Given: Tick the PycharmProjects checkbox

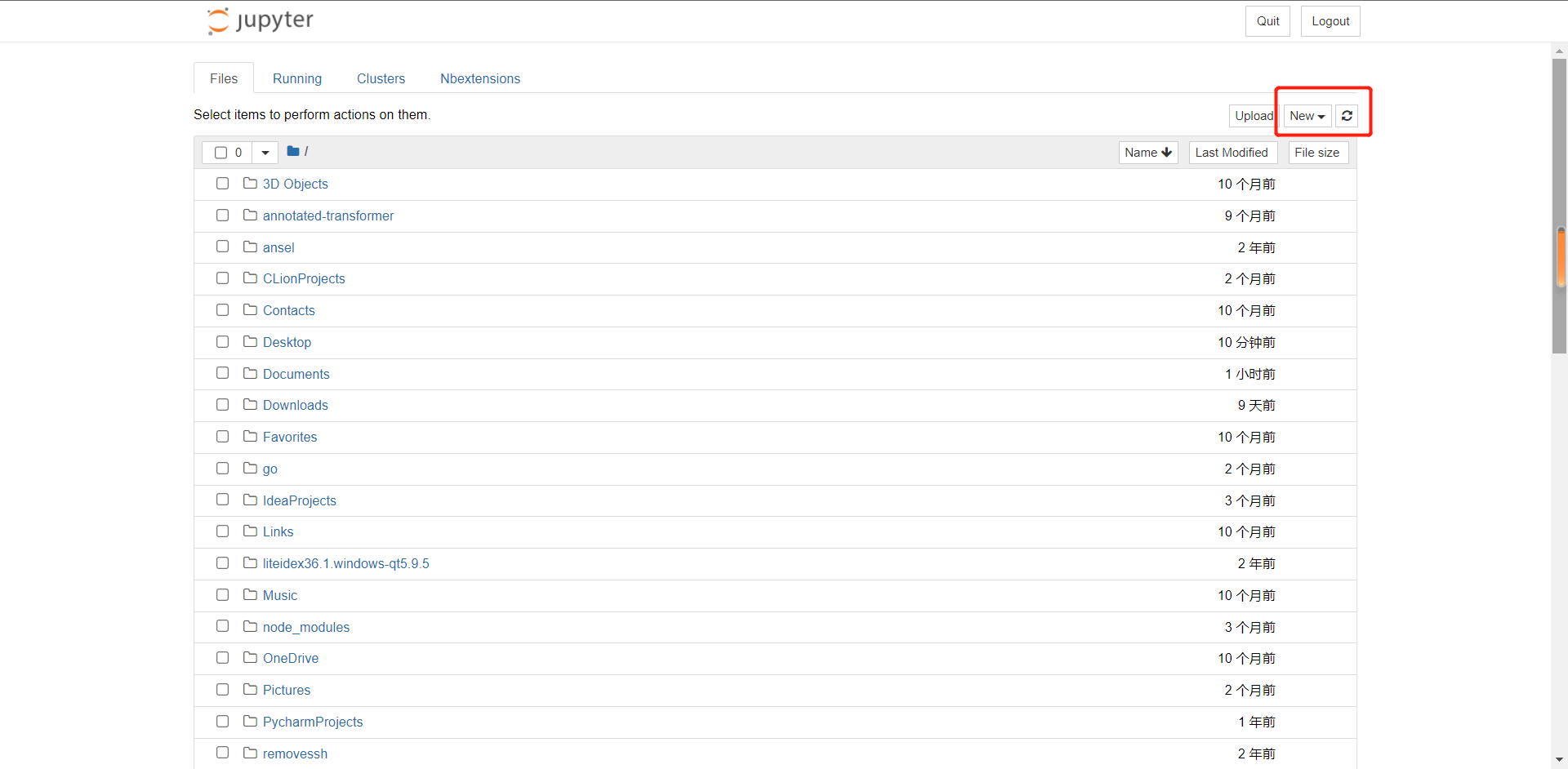Looking at the screenshot, I should pyautogui.click(x=222, y=722).
